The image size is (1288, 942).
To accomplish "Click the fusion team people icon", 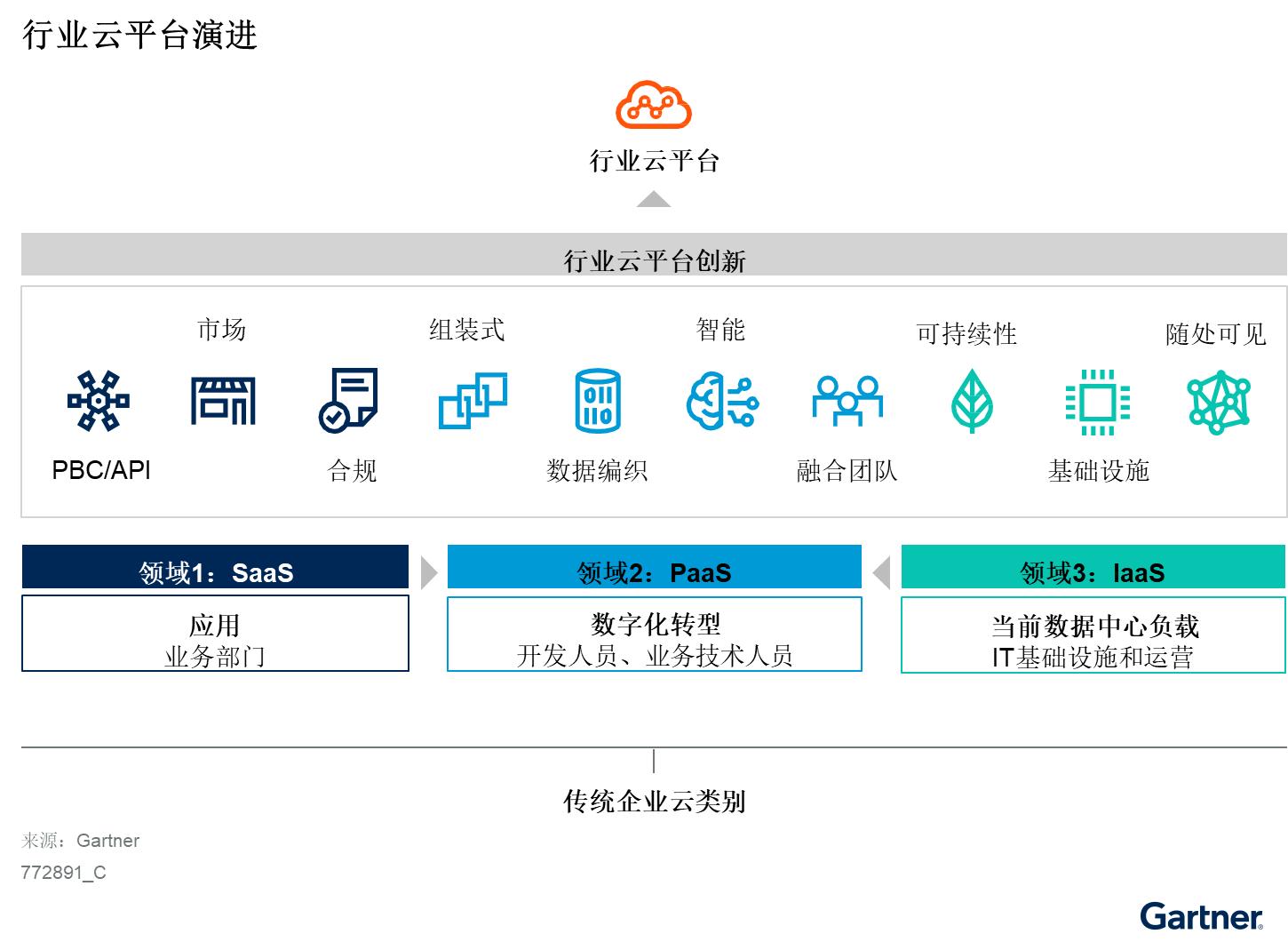I will coord(847,401).
